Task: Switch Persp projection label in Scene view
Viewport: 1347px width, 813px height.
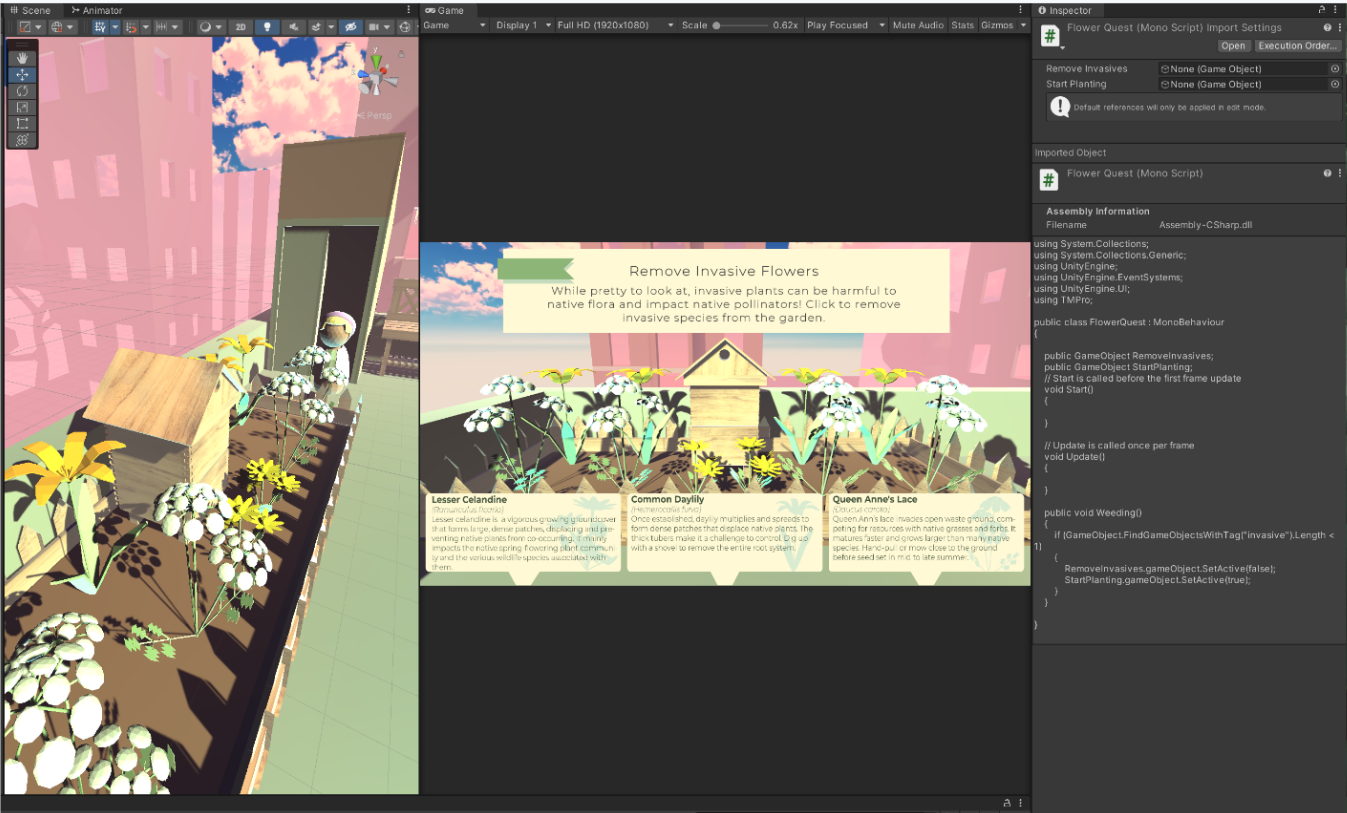Action: point(377,115)
